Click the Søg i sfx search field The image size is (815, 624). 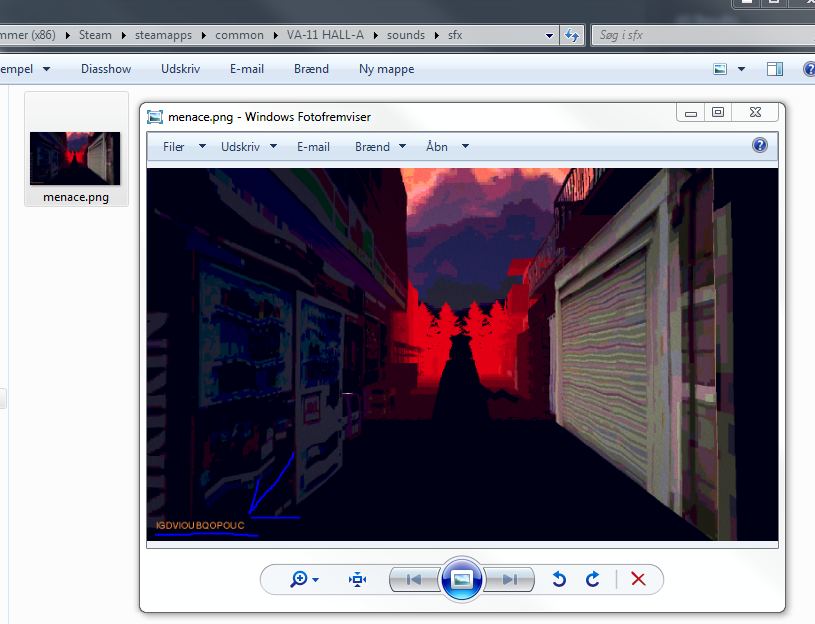700,35
